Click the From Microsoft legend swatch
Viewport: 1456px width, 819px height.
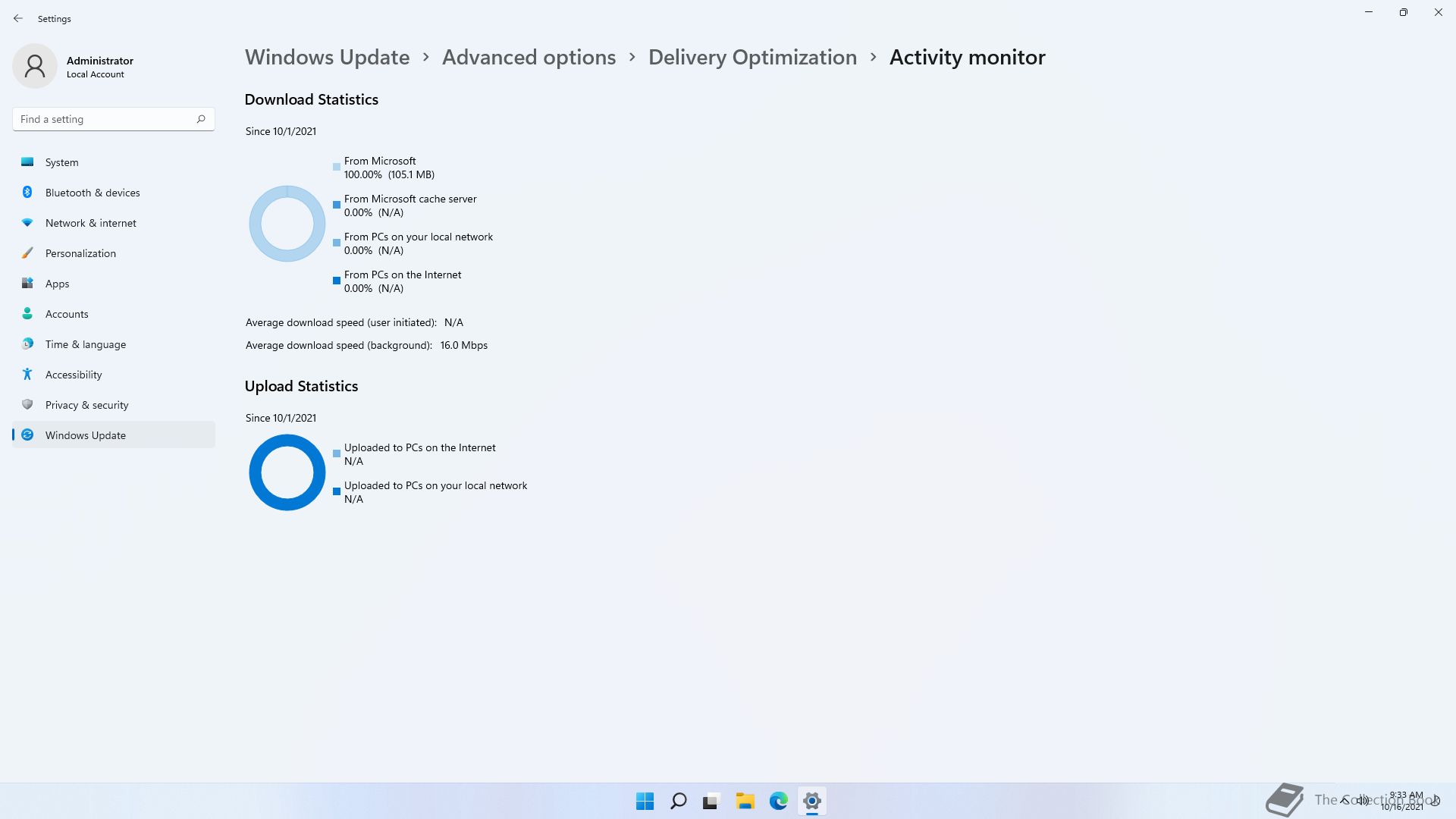[337, 167]
